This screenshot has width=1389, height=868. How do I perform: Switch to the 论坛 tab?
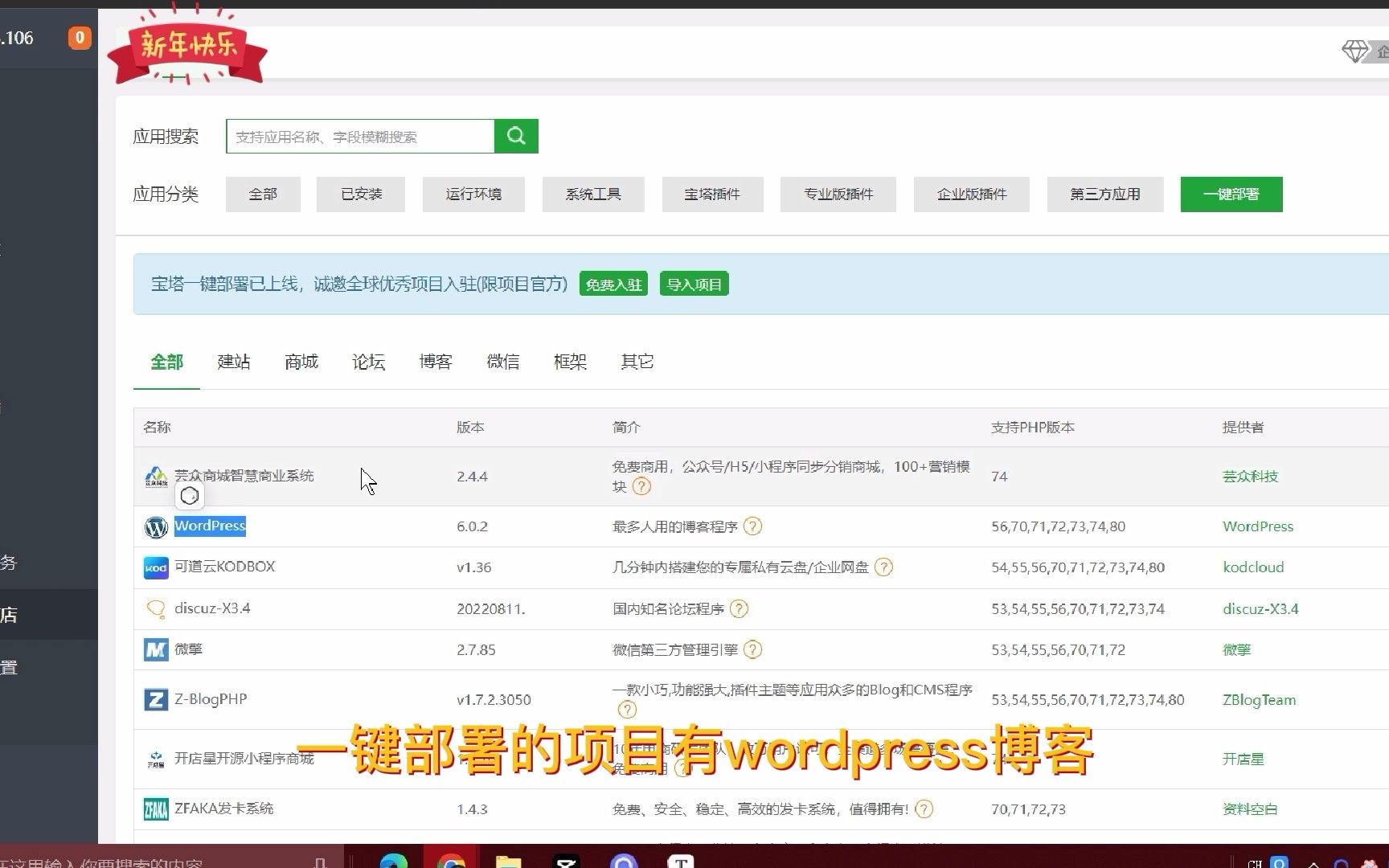tap(369, 362)
